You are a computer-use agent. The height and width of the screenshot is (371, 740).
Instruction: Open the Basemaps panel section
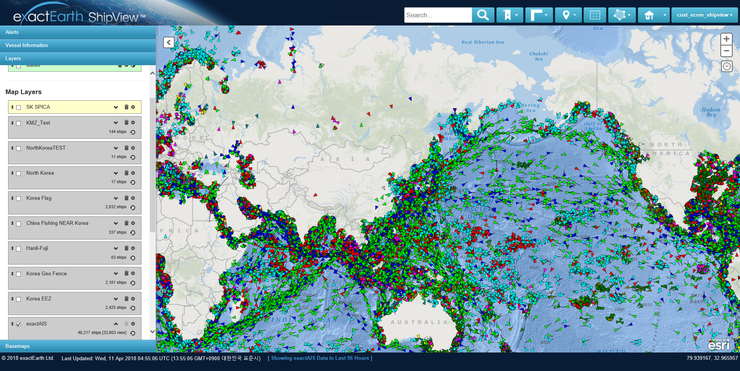(x=78, y=346)
